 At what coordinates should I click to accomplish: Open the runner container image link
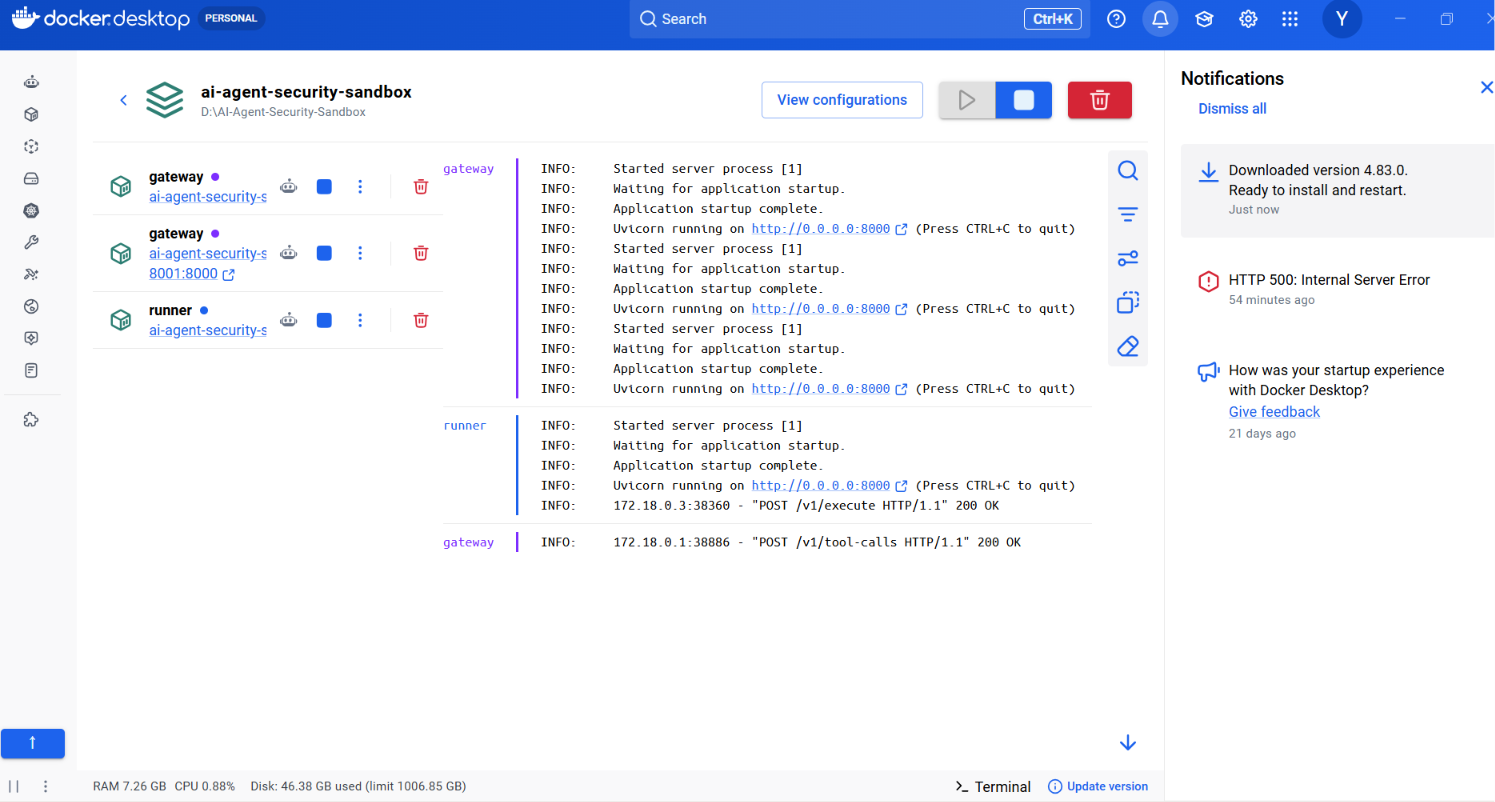(x=208, y=330)
